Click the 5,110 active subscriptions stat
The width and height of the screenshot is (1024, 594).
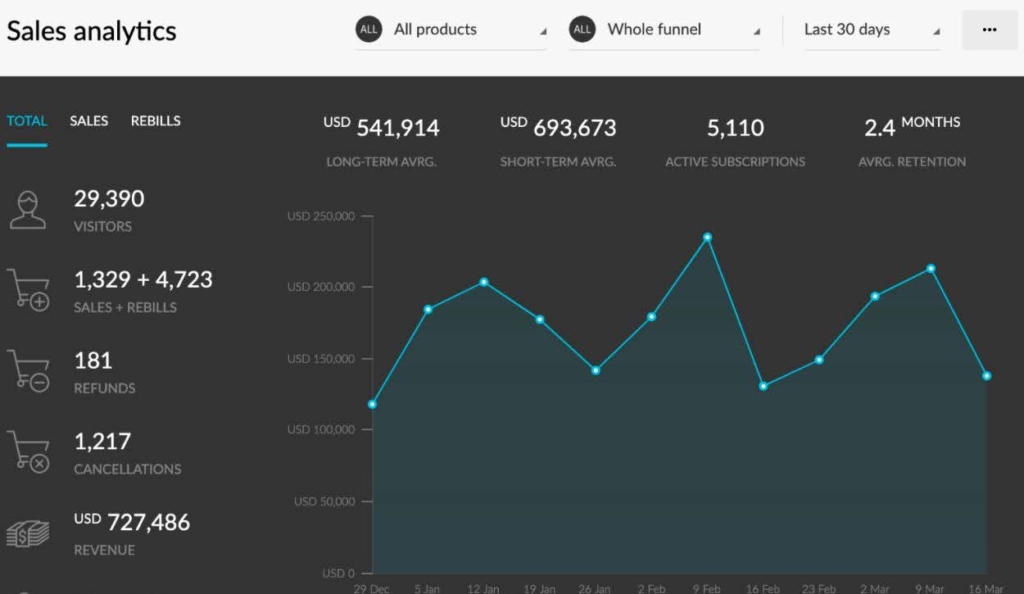click(x=735, y=128)
